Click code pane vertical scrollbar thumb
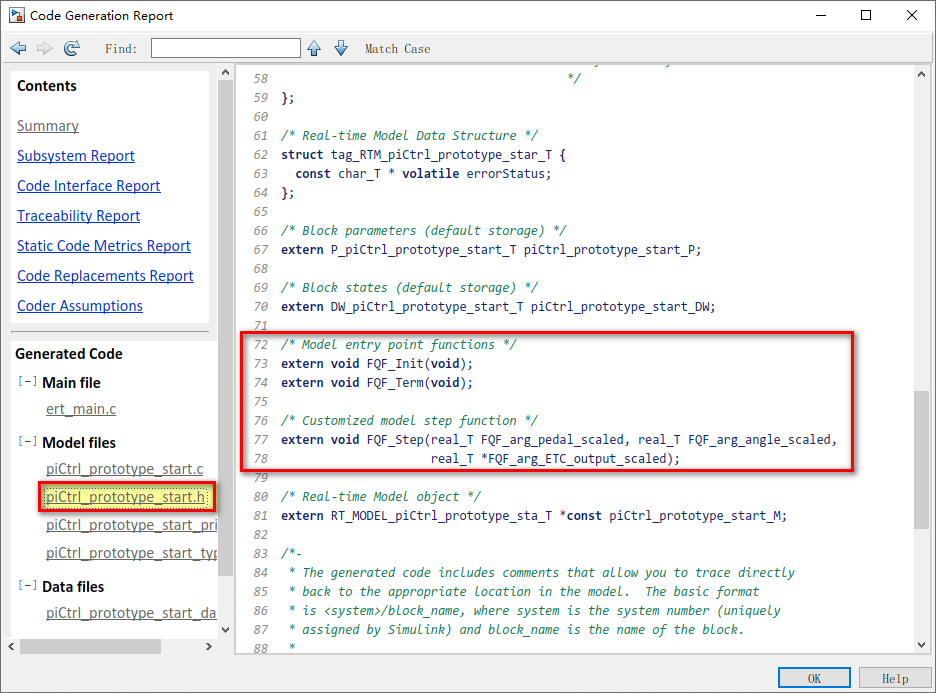This screenshot has width=936, height=693. tap(922, 460)
